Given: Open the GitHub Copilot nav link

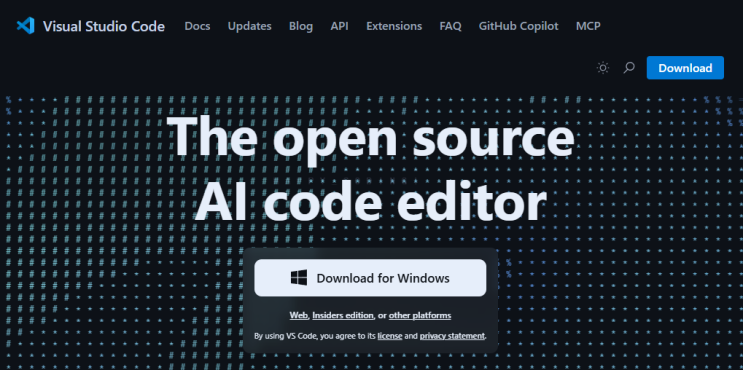Looking at the screenshot, I should click(x=518, y=26).
